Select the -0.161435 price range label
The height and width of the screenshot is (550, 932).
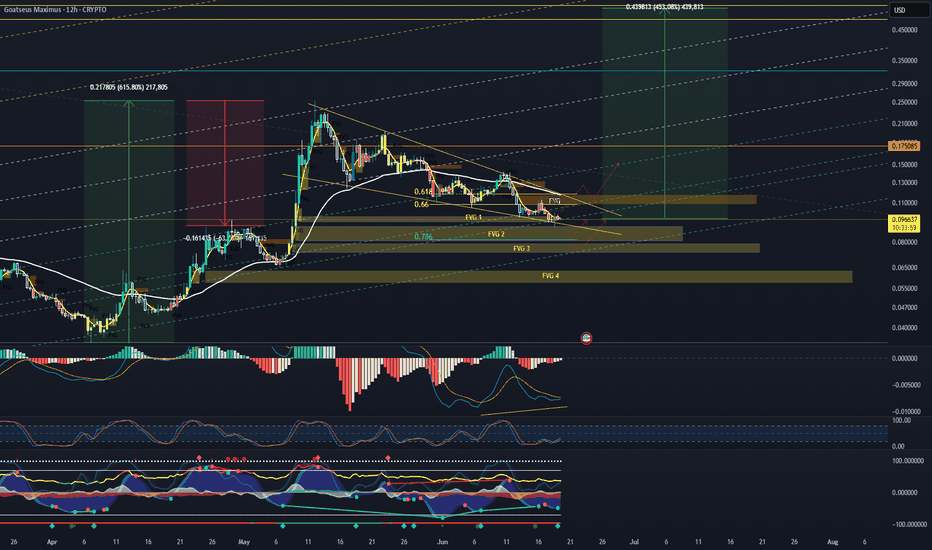click(x=225, y=238)
